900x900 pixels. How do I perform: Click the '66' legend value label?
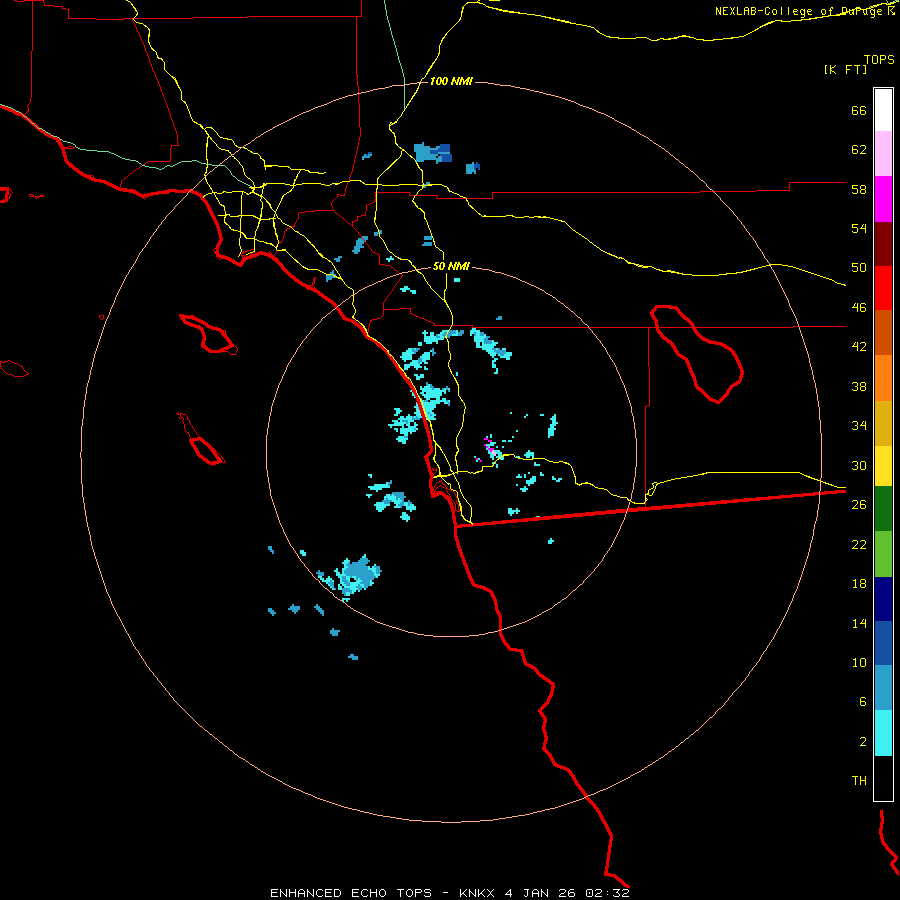coord(859,110)
